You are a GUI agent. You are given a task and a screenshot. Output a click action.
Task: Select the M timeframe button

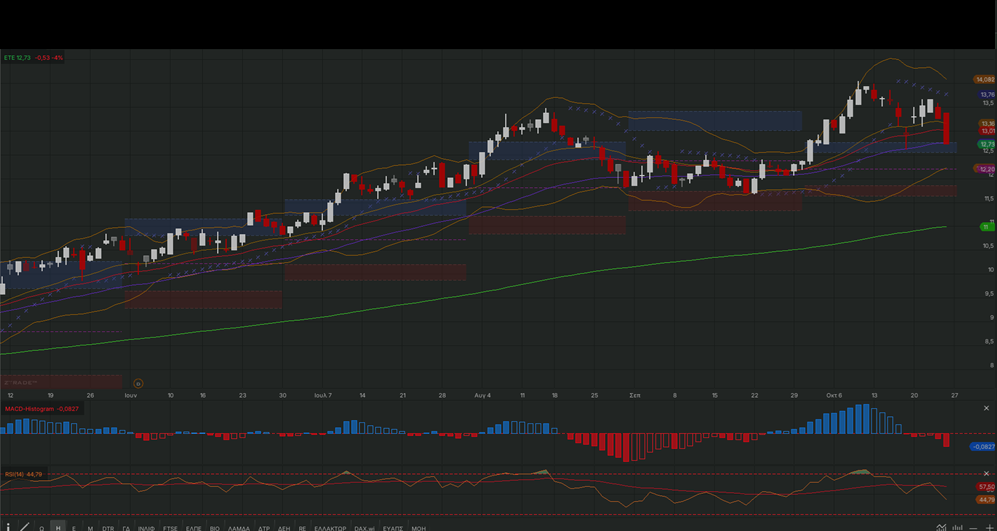90,528
